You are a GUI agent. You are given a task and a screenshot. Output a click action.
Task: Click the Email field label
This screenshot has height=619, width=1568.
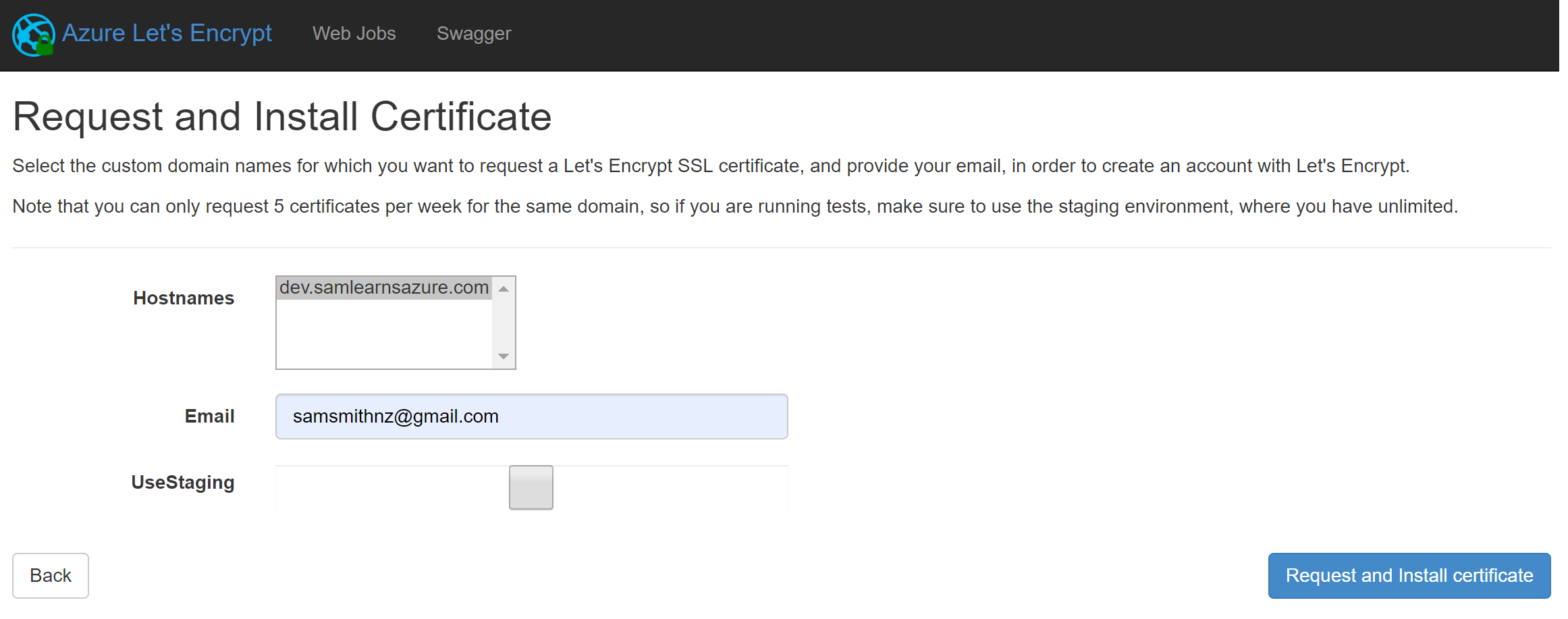click(x=209, y=416)
